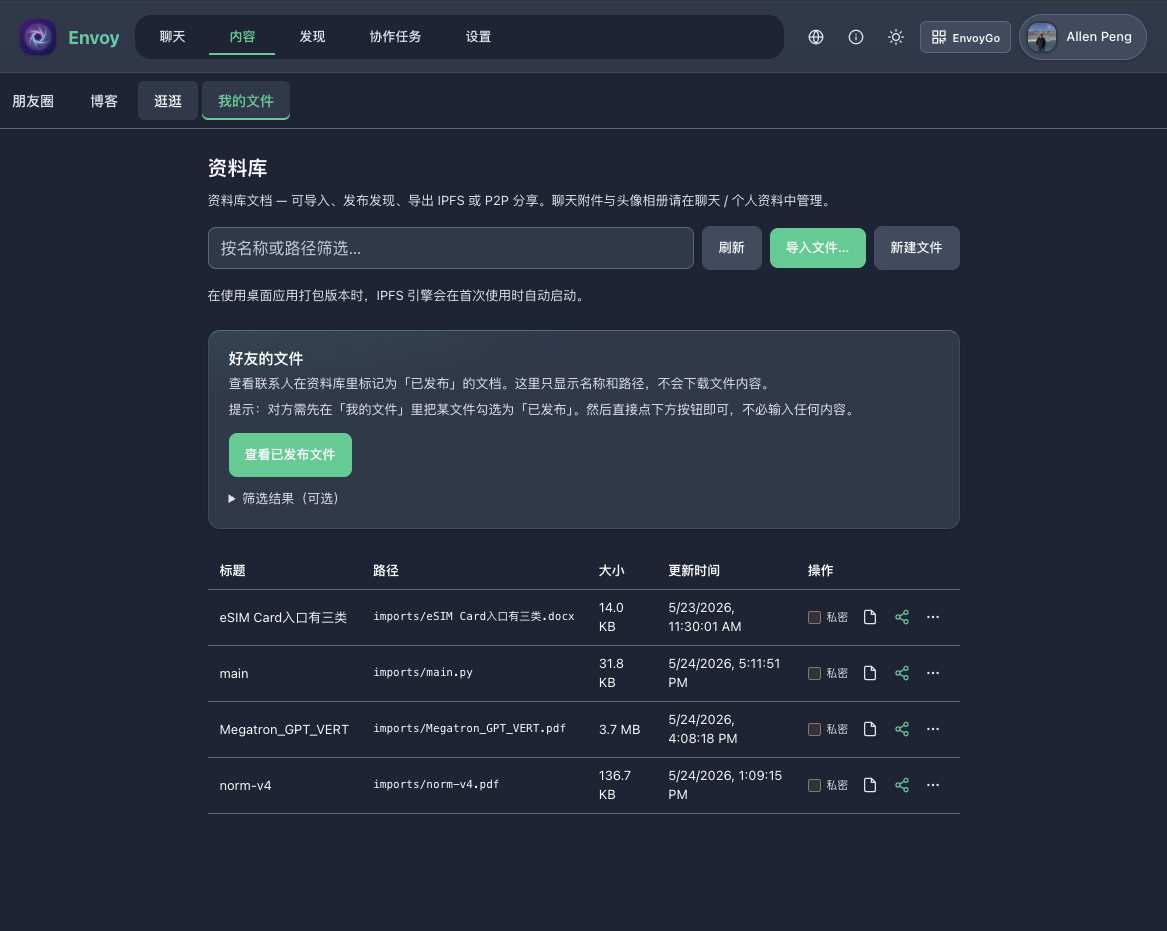The height and width of the screenshot is (931, 1167).
Task: Click path imports/Megatron_GPT_VERT.pdf
Action: pos(470,729)
